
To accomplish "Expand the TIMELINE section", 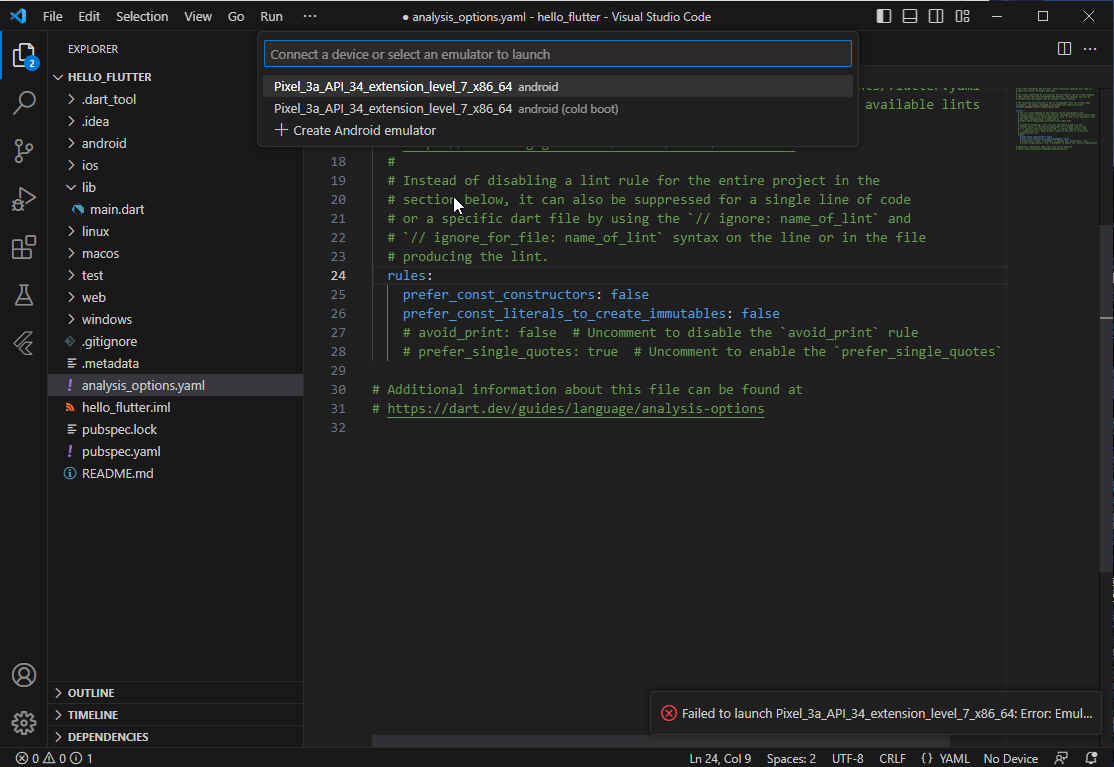I will point(175,714).
